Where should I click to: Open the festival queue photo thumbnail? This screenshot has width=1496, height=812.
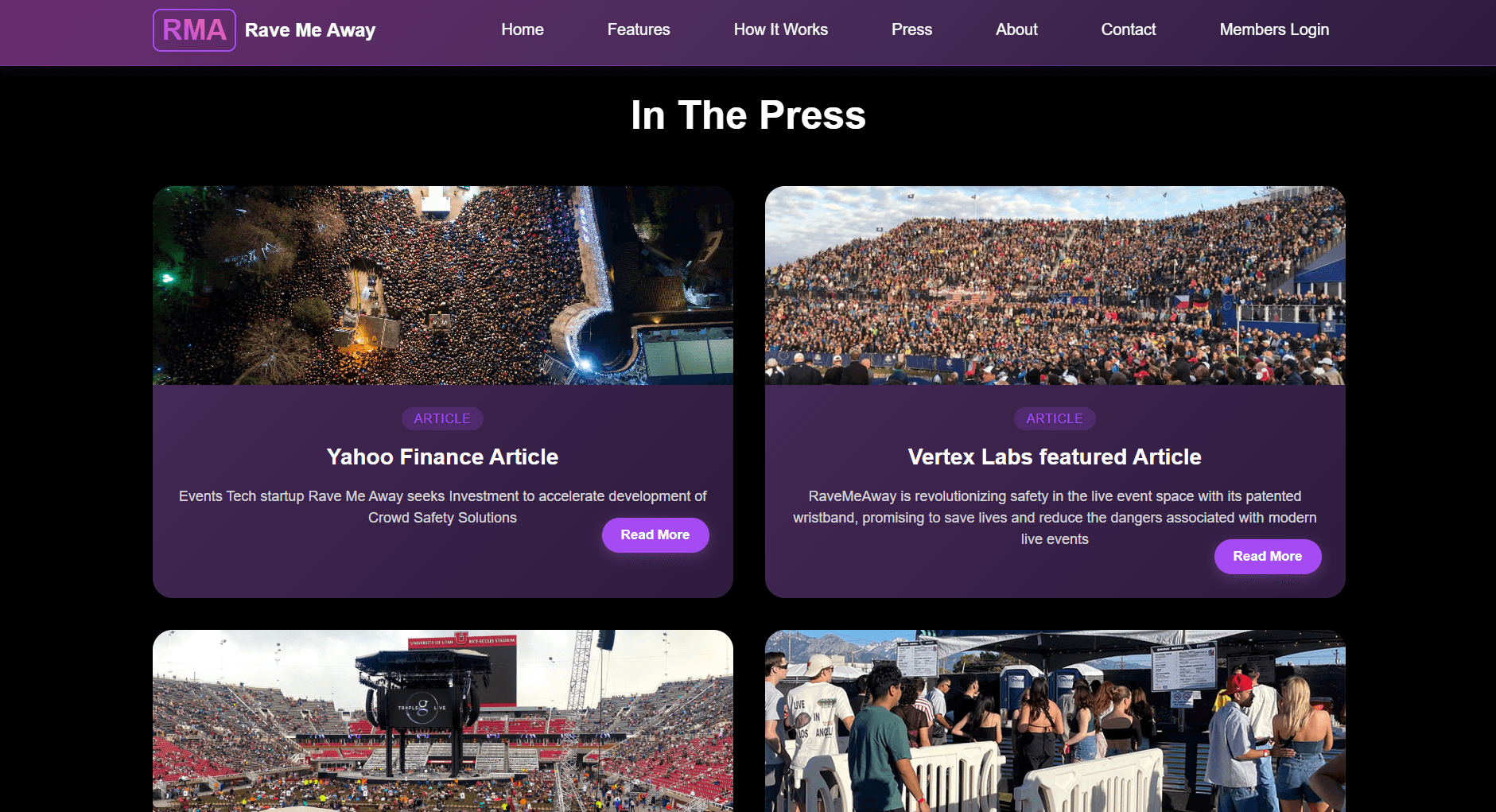[1055, 721]
